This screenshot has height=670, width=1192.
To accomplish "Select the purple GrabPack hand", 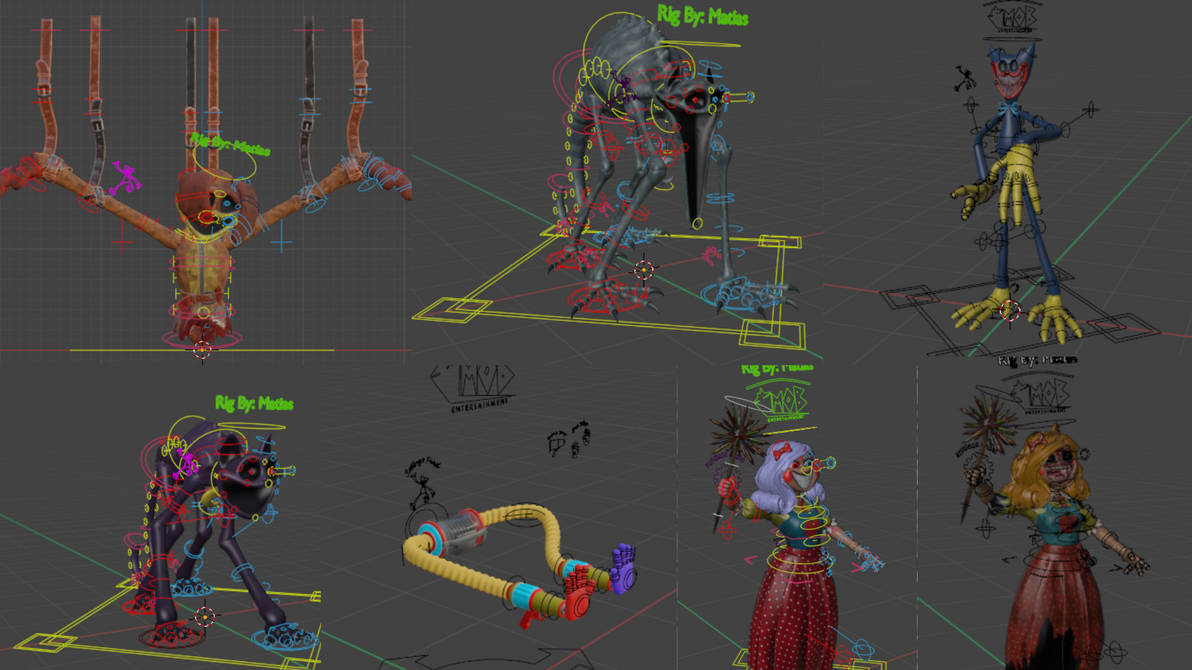I will [x=623, y=569].
